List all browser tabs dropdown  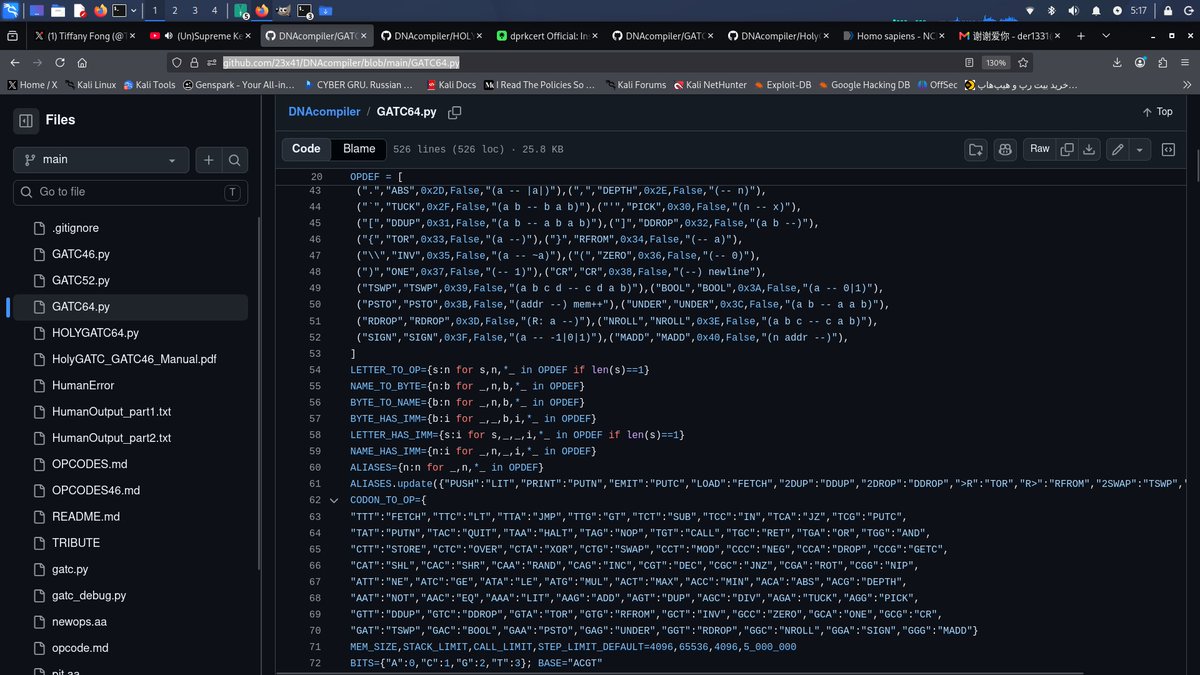(x=1108, y=36)
